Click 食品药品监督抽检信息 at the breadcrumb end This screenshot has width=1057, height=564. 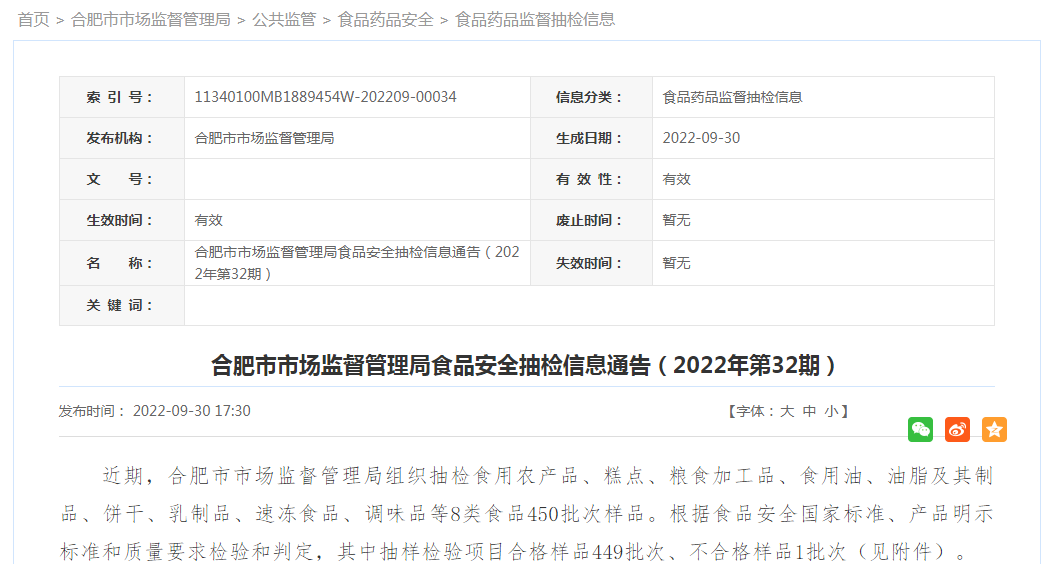(535, 19)
